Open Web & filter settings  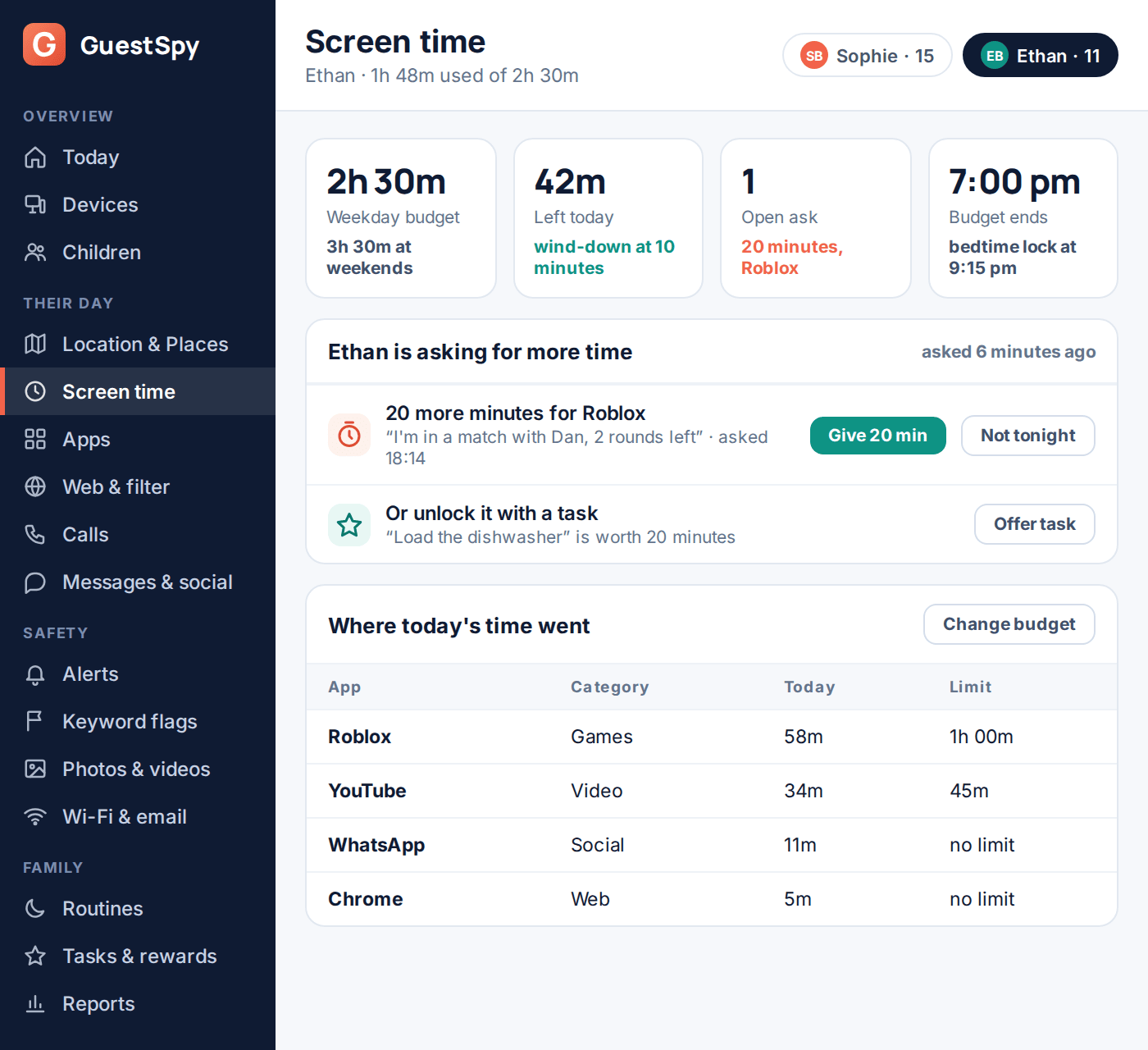(x=138, y=486)
